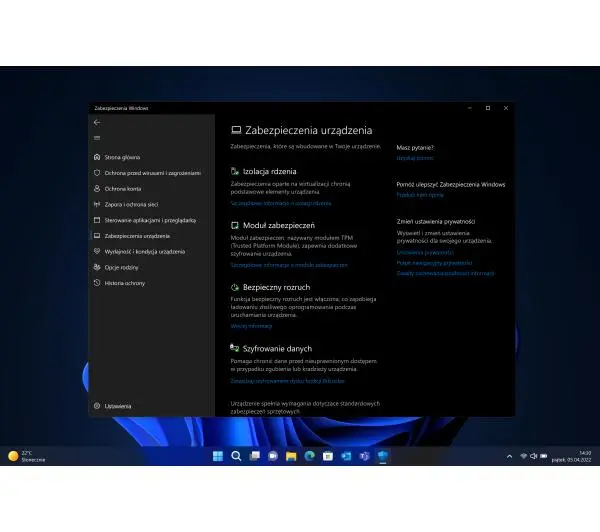This screenshot has height=532, width=600.
Task: Open Zasady zachowania poufności informacji link
Action: pyautogui.click(x=445, y=273)
